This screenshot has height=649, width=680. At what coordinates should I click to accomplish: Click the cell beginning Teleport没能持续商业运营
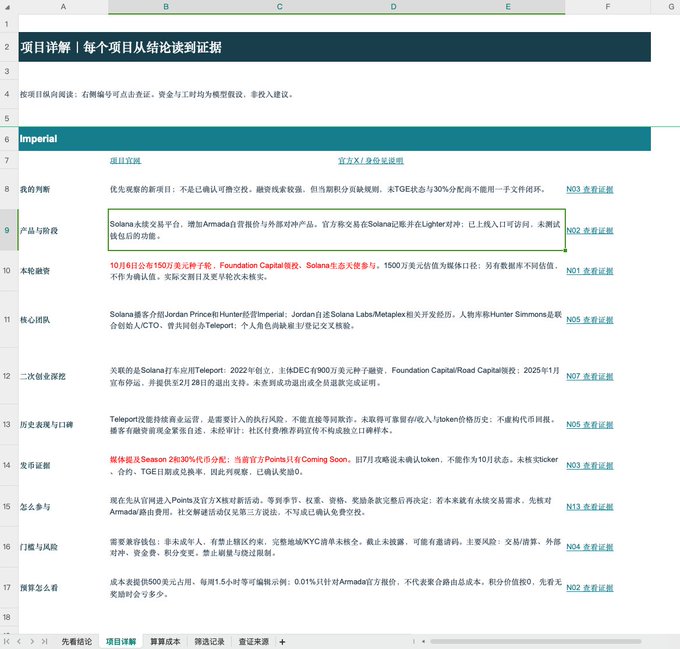point(337,425)
